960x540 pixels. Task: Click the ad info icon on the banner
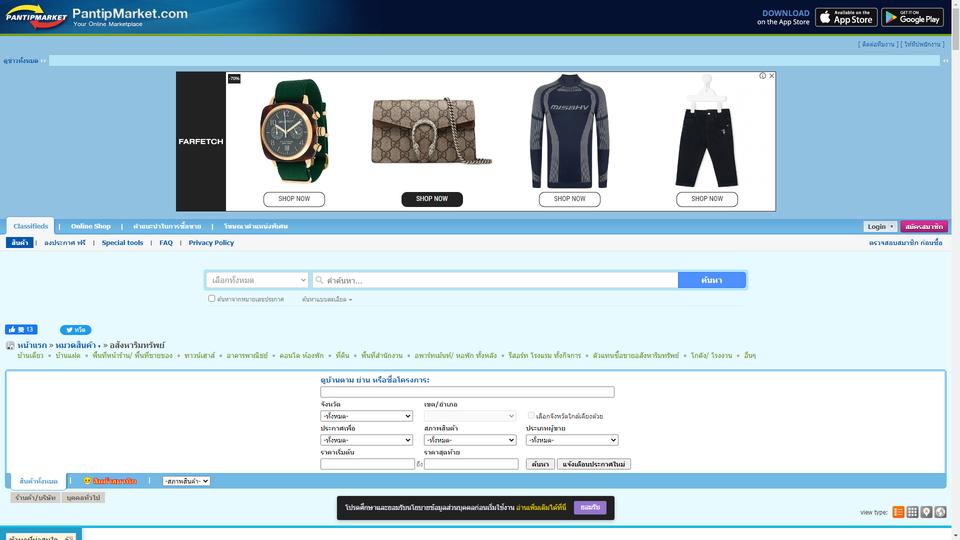762,76
